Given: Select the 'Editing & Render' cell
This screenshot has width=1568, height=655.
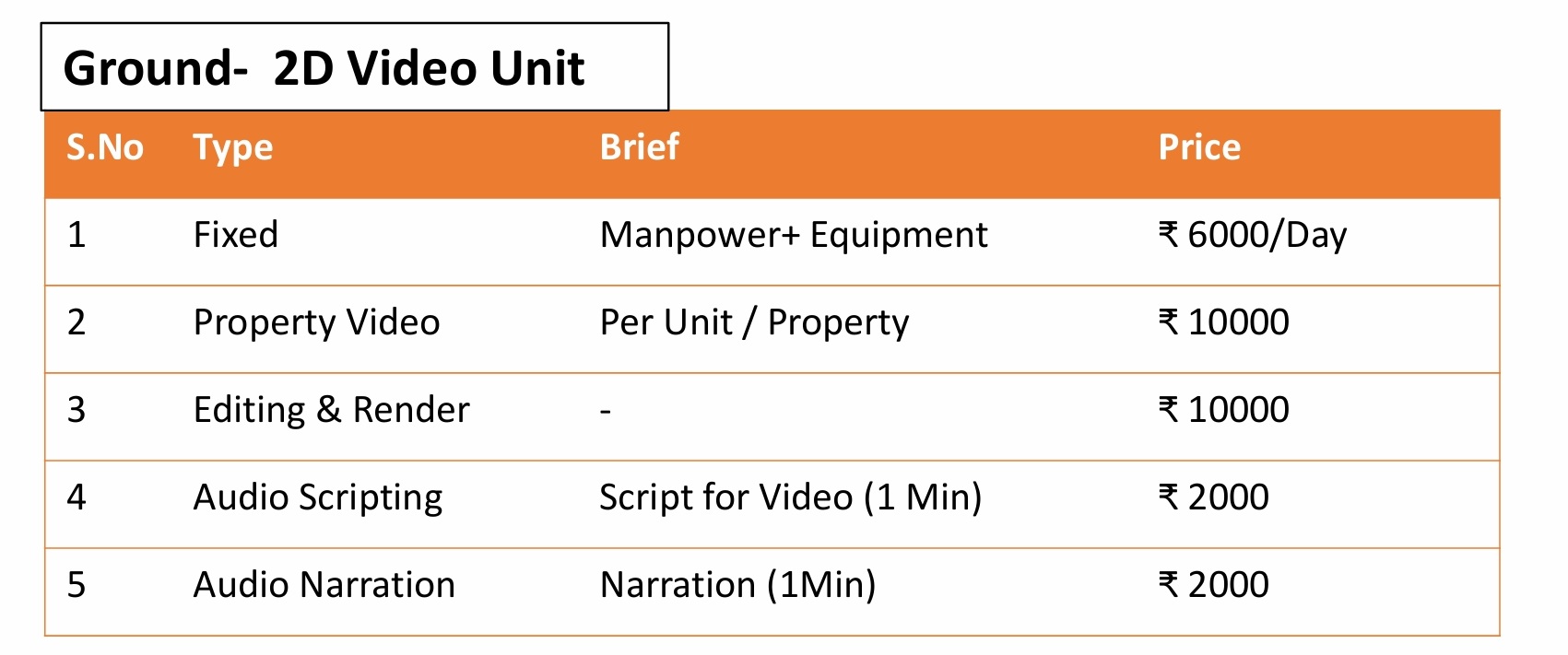Looking at the screenshot, I should click(x=331, y=410).
